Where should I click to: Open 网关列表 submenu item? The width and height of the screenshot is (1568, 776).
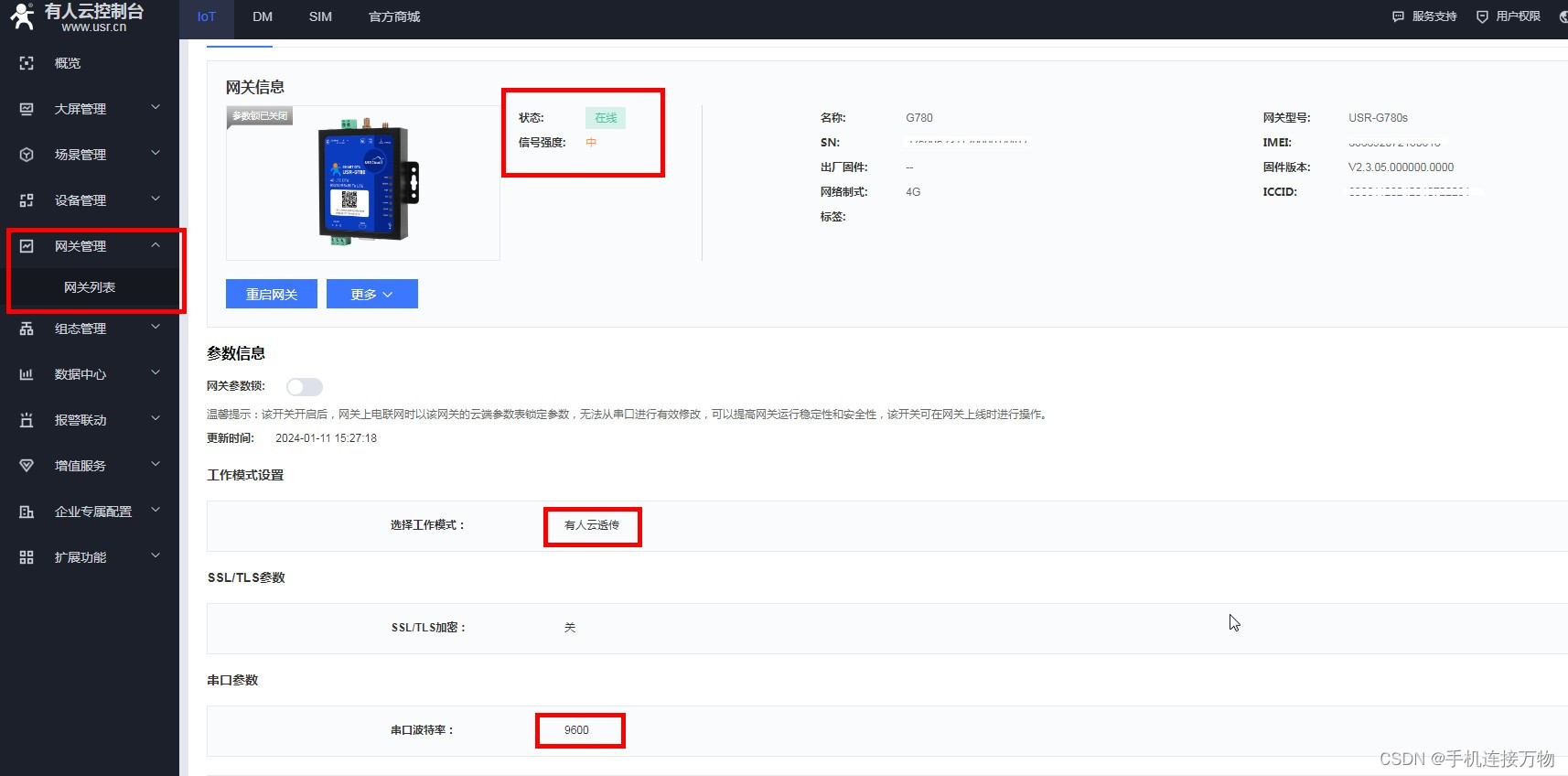click(90, 287)
